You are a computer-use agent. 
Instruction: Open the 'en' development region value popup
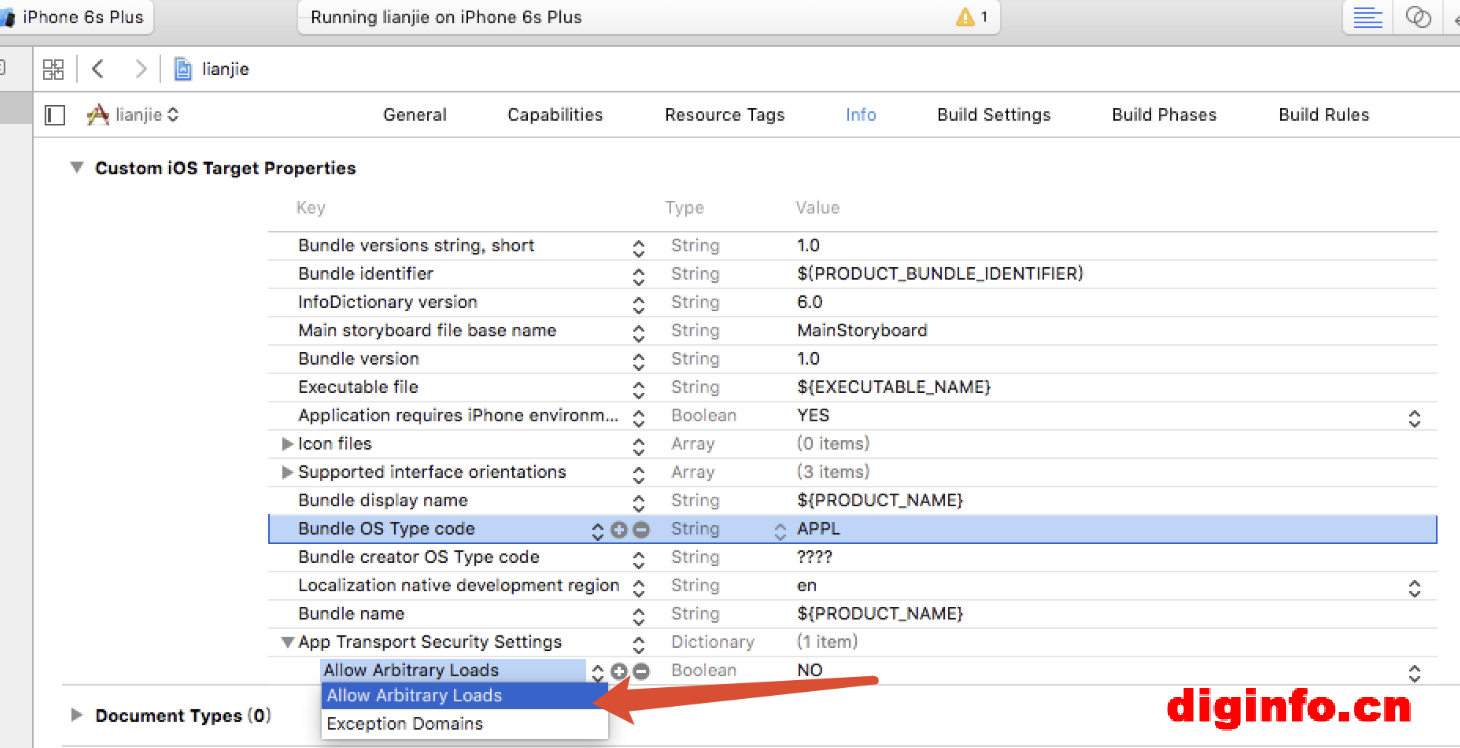[x=1414, y=588]
